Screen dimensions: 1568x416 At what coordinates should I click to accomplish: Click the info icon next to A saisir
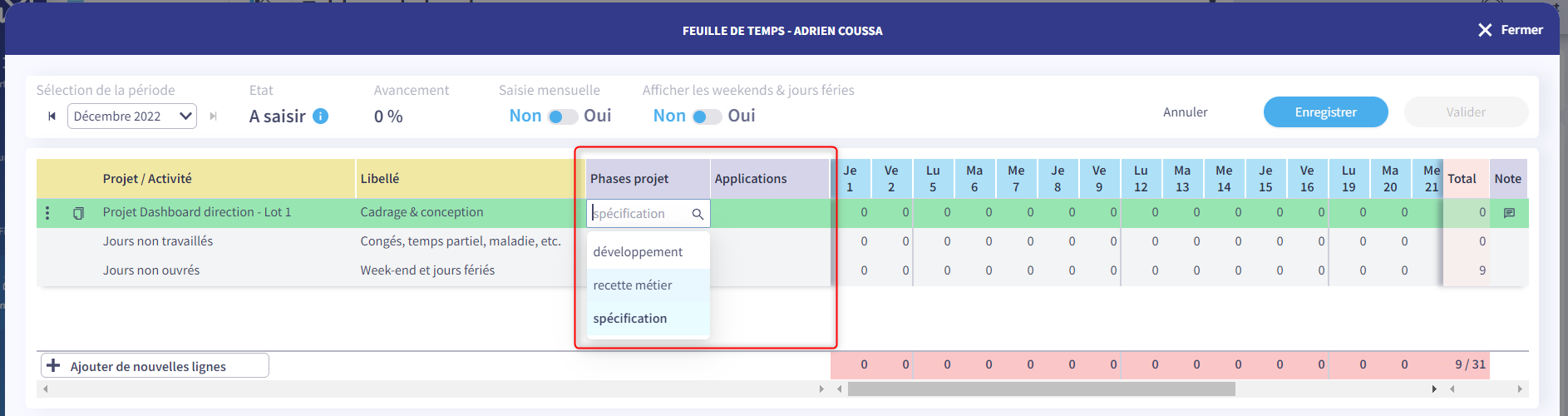pyautogui.click(x=320, y=116)
